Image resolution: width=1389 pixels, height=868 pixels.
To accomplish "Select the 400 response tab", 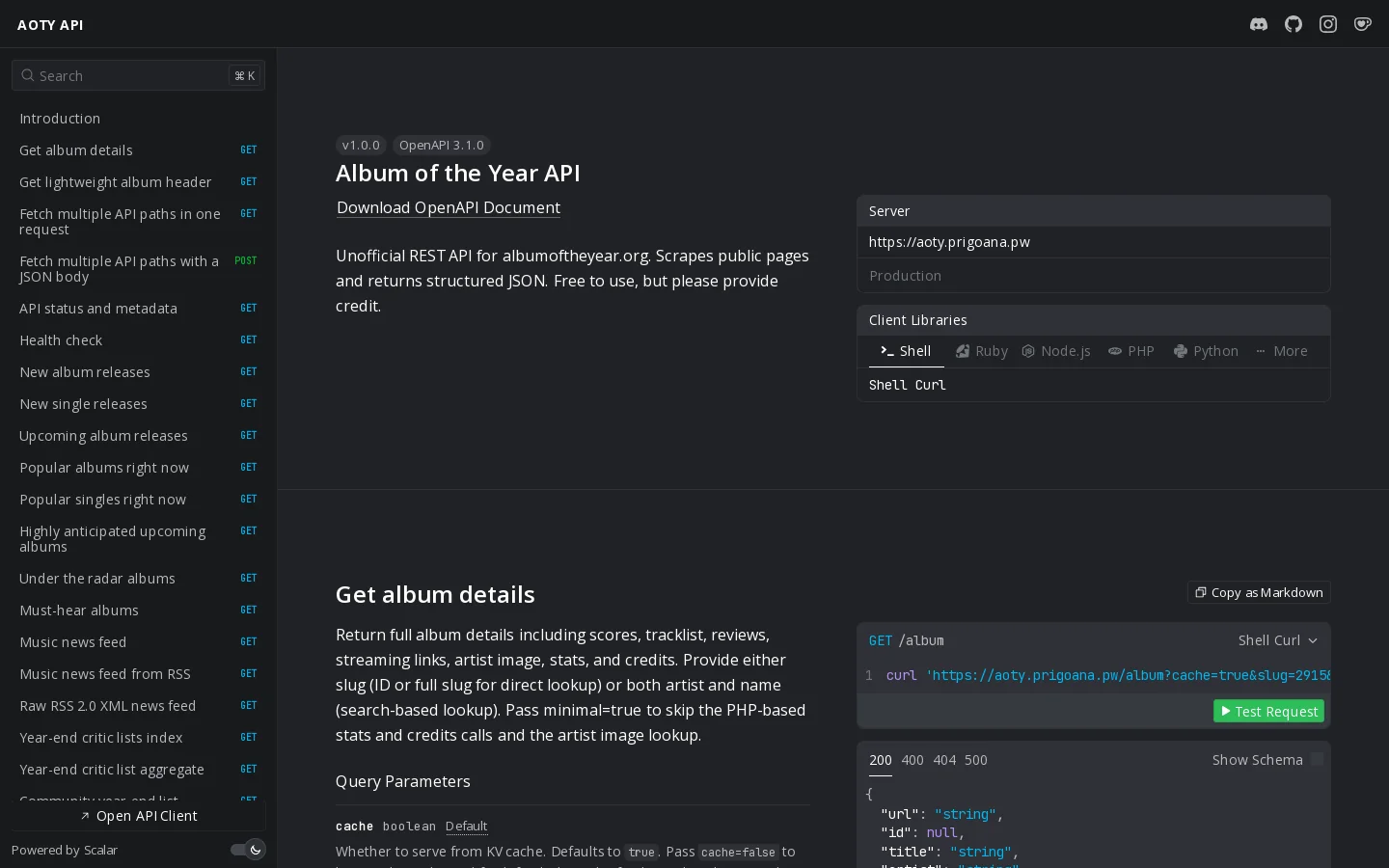I will tap(912, 760).
